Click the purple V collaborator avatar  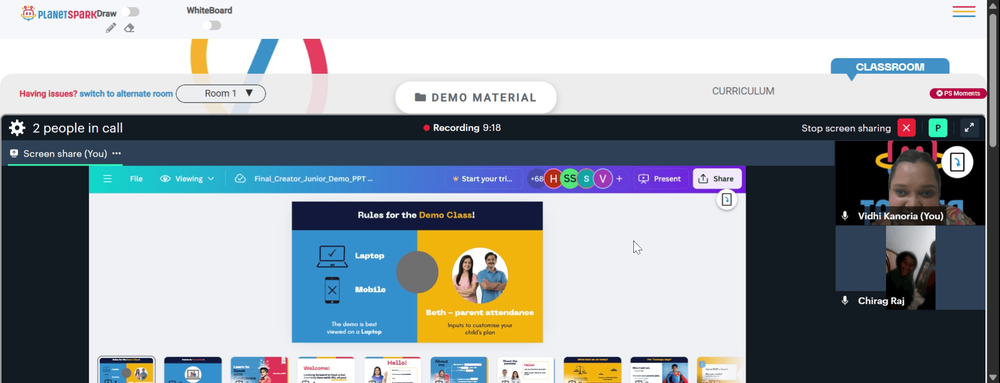click(x=603, y=179)
